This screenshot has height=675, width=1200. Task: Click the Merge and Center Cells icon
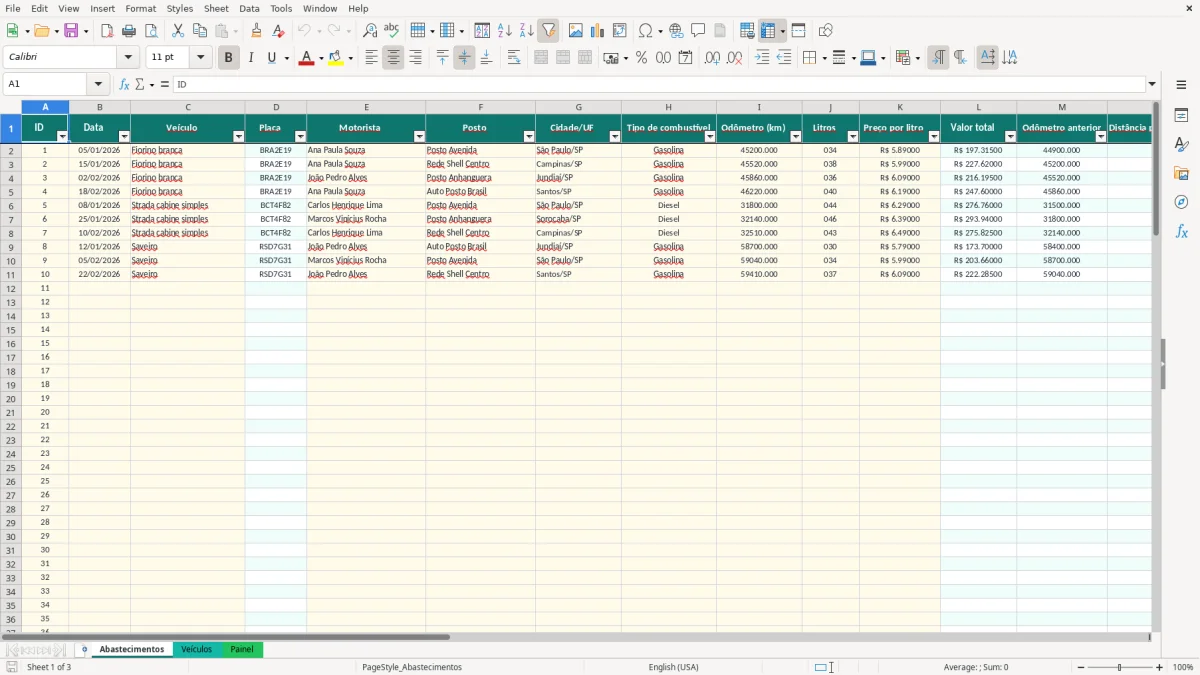click(541, 58)
